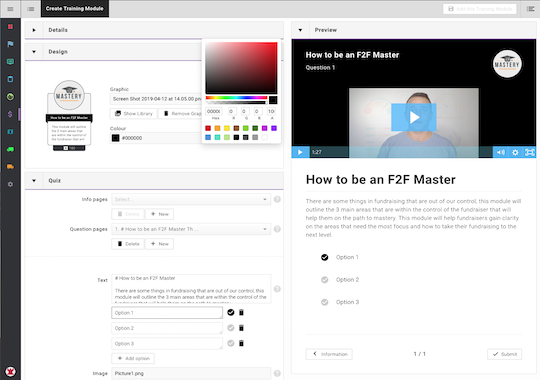
Task: Click the saturation gradient area in color picker
Action: [241, 68]
